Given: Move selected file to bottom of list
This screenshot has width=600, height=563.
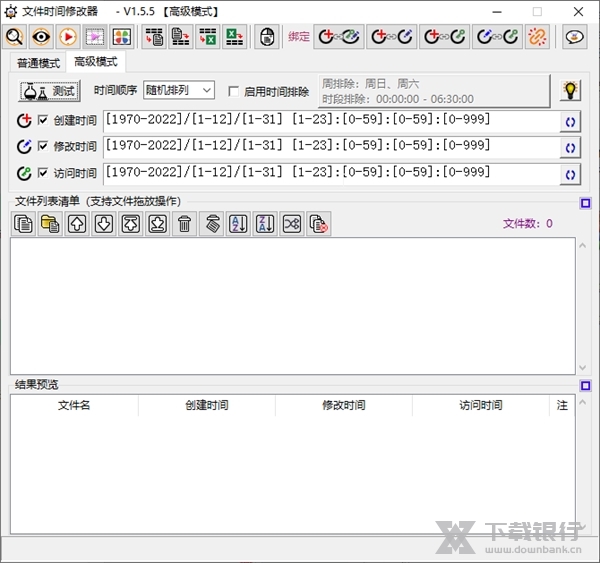Looking at the screenshot, I should (157, 224).
